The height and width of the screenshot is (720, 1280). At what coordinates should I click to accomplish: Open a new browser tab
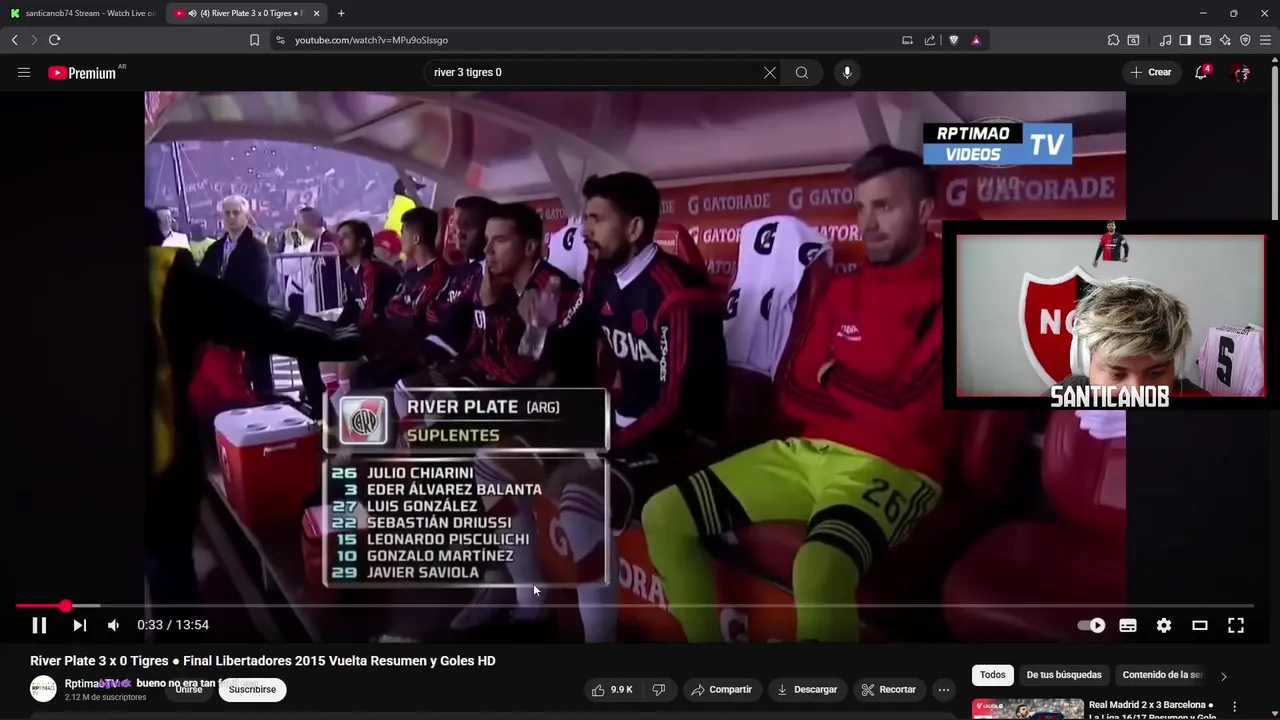[341, 13]
